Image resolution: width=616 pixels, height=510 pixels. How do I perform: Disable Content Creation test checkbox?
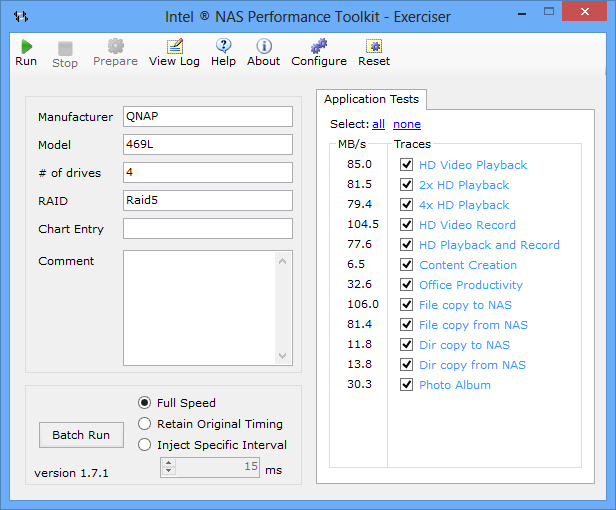coord(406,264)
